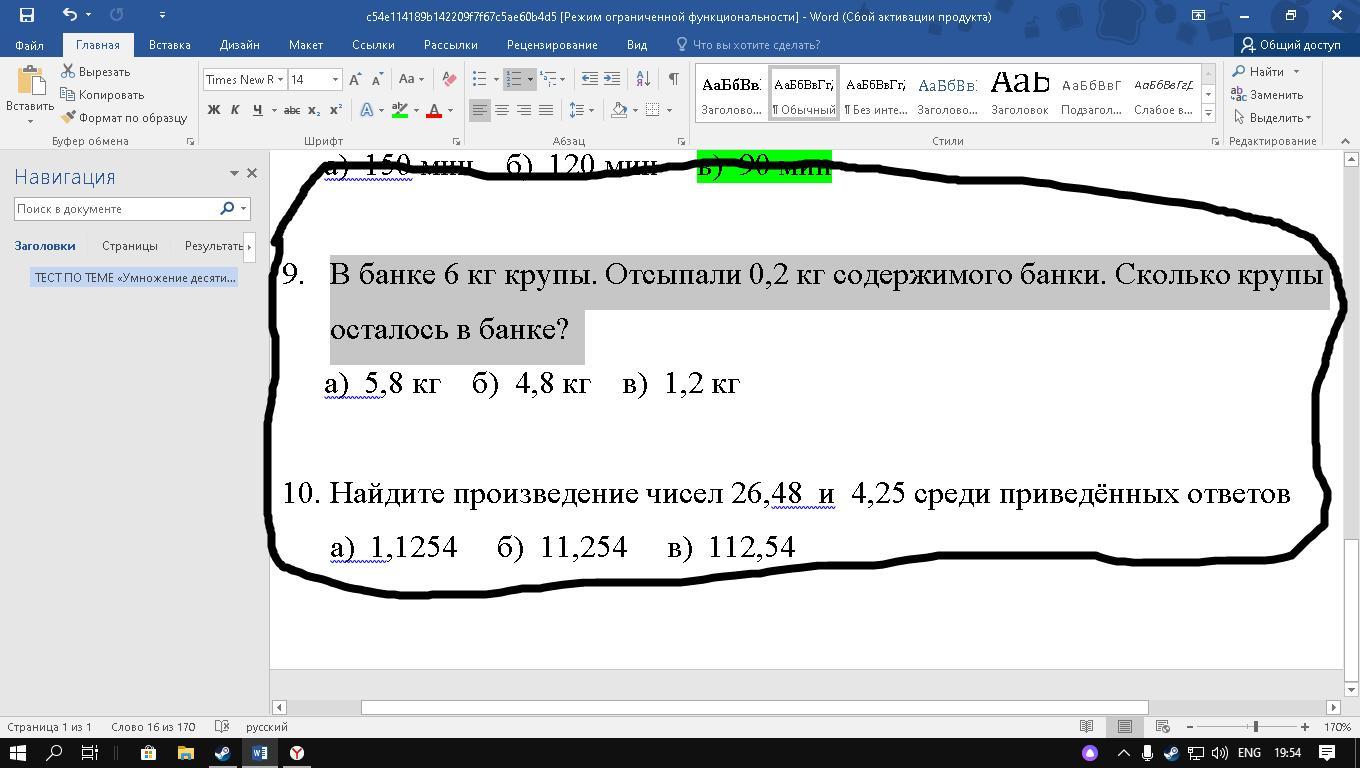Click the Заменить button
The height and width of the screenshot is (768, 1360).
[x=1267, y=95]
